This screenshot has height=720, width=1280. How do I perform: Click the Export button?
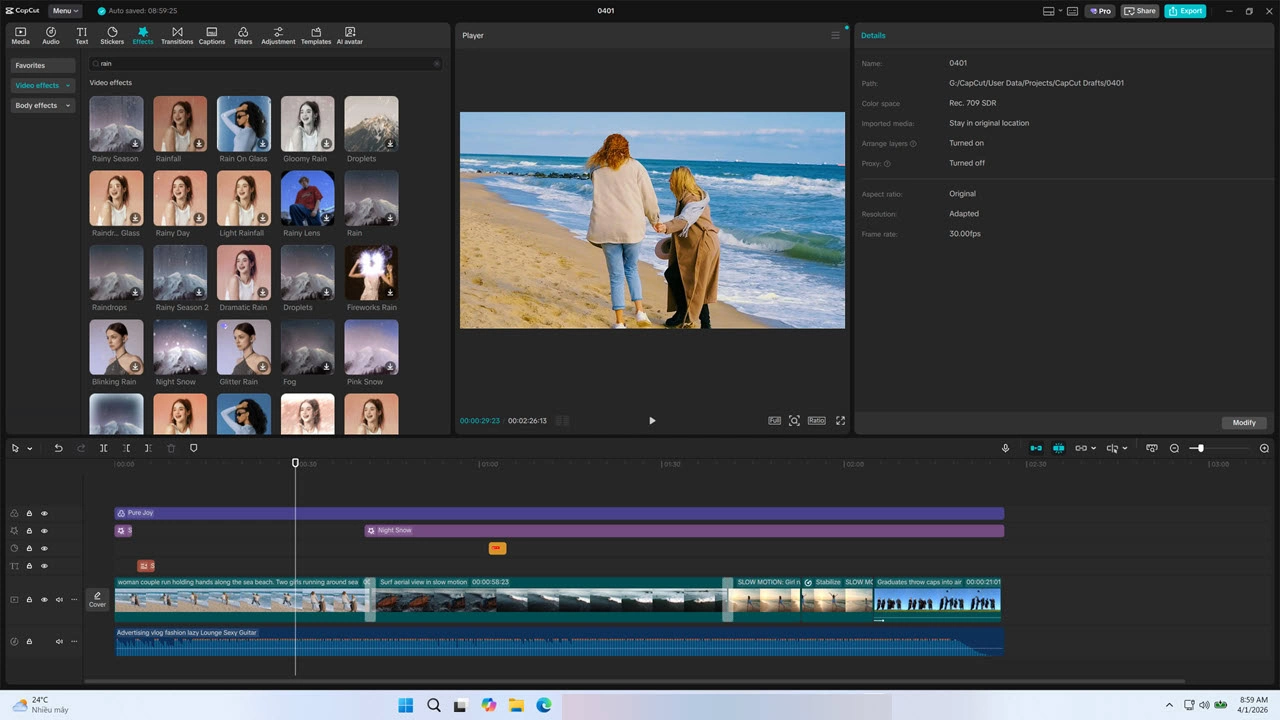(x=1185, y=11)
